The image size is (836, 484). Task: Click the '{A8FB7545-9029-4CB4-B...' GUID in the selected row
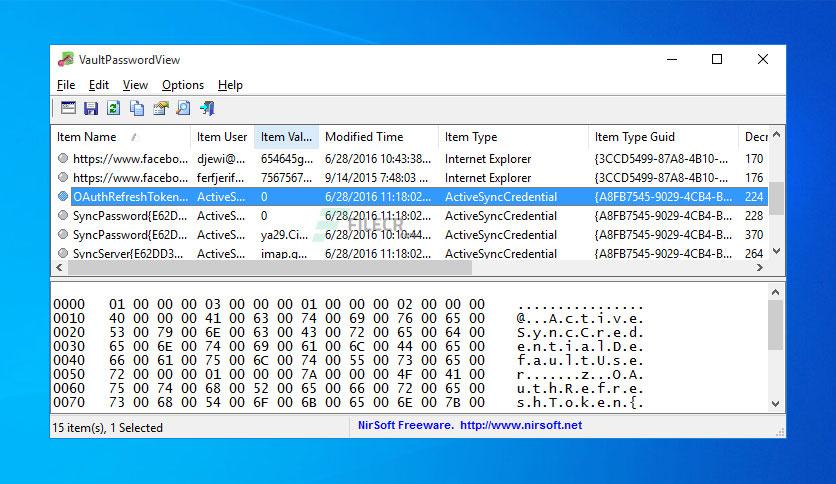(663, 197)
